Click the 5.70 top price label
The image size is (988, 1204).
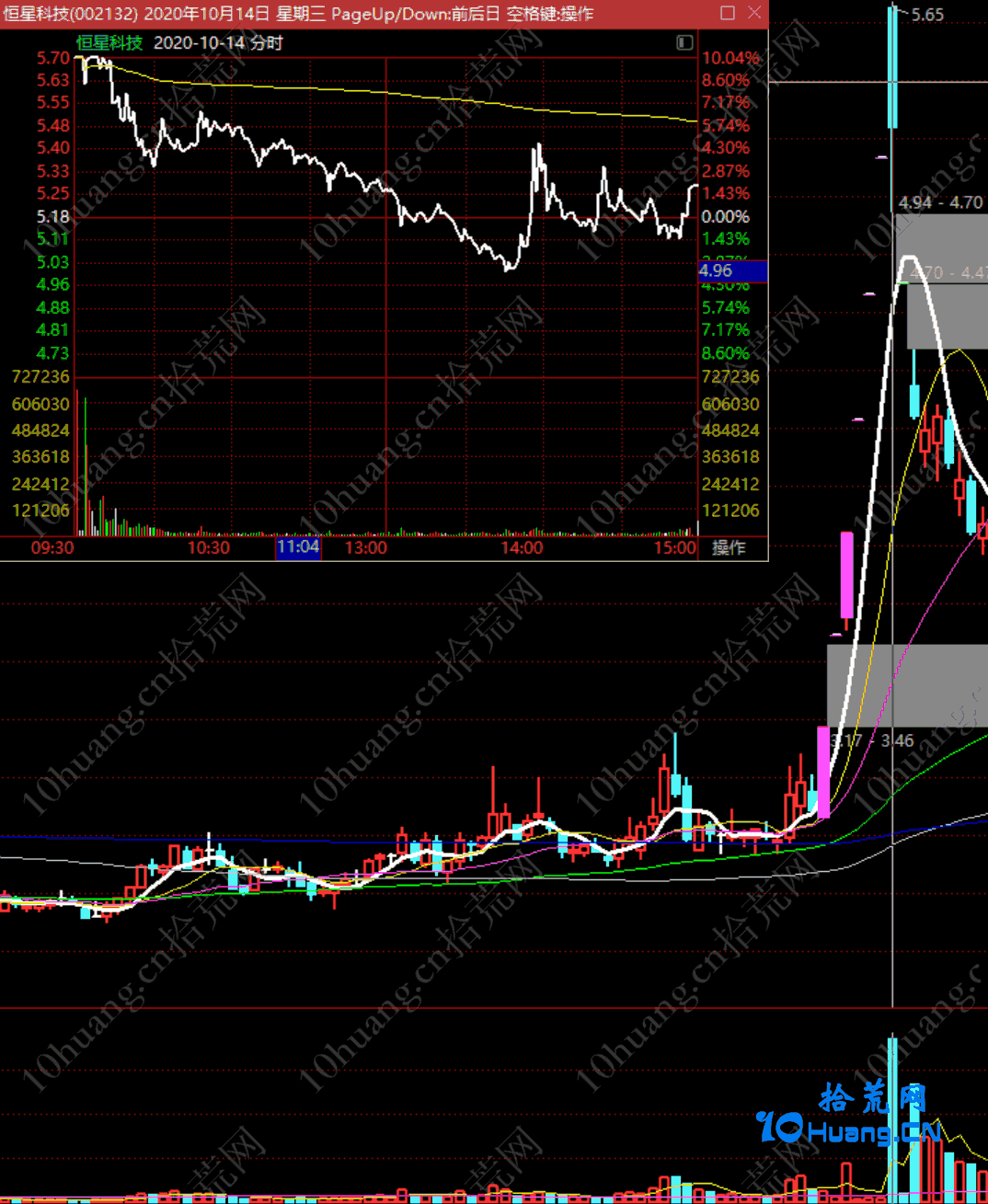[x=53, y=58]
